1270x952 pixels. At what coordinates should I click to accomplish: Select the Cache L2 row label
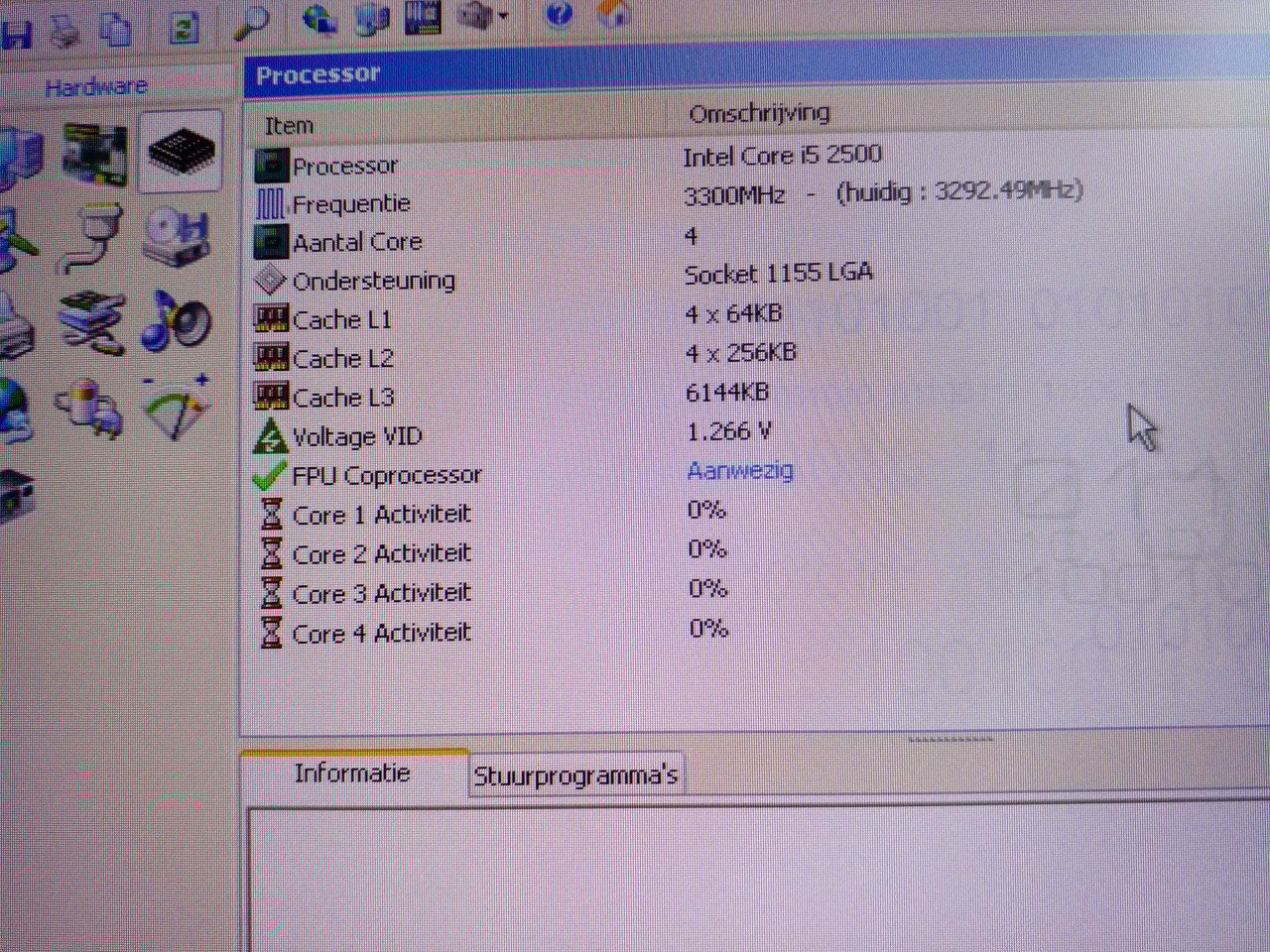point(343,358)
